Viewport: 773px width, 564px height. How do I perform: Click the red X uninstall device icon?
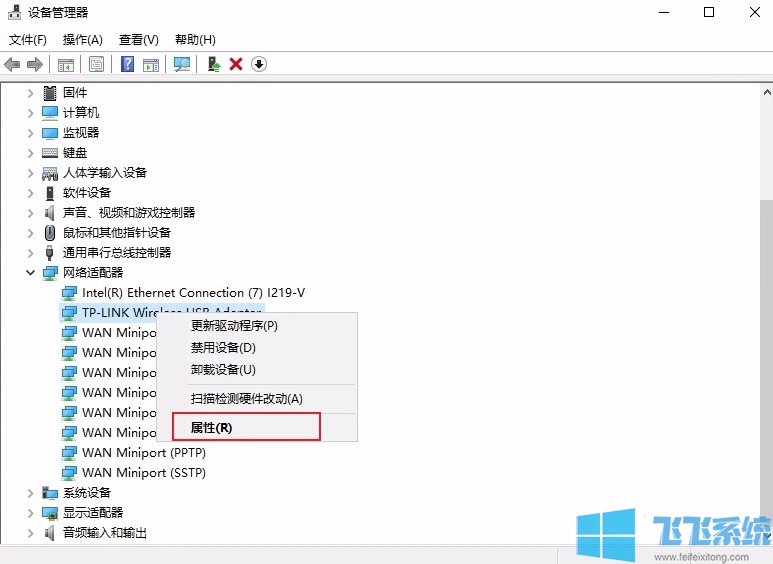tap(236, 64)
